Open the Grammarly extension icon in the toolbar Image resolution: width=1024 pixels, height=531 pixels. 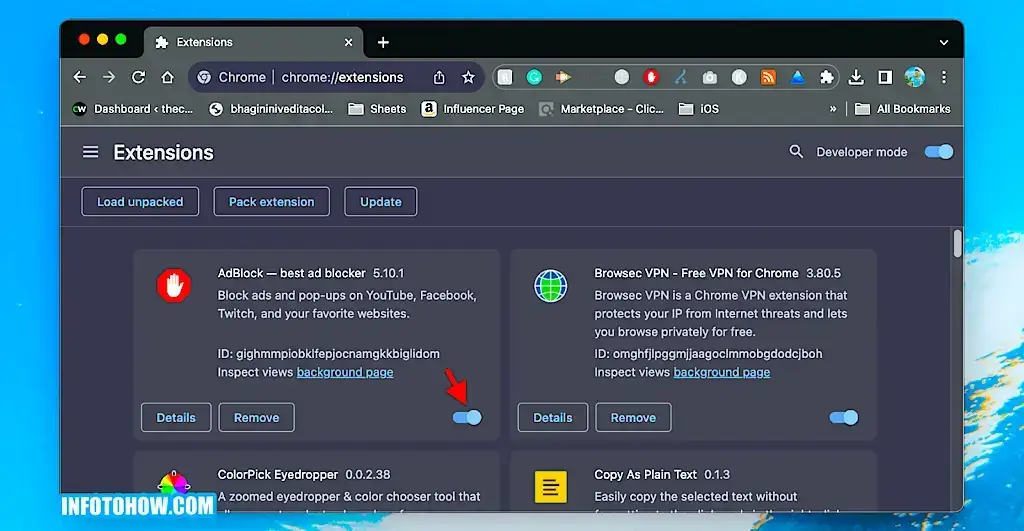click(534, 77)
